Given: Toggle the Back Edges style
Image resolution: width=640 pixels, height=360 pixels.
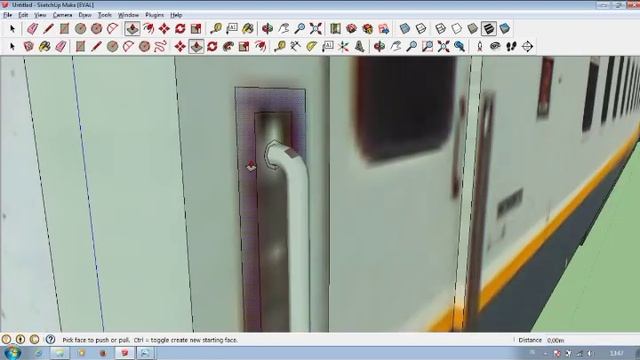Looking at the screenshot, I should click(421, 29).
